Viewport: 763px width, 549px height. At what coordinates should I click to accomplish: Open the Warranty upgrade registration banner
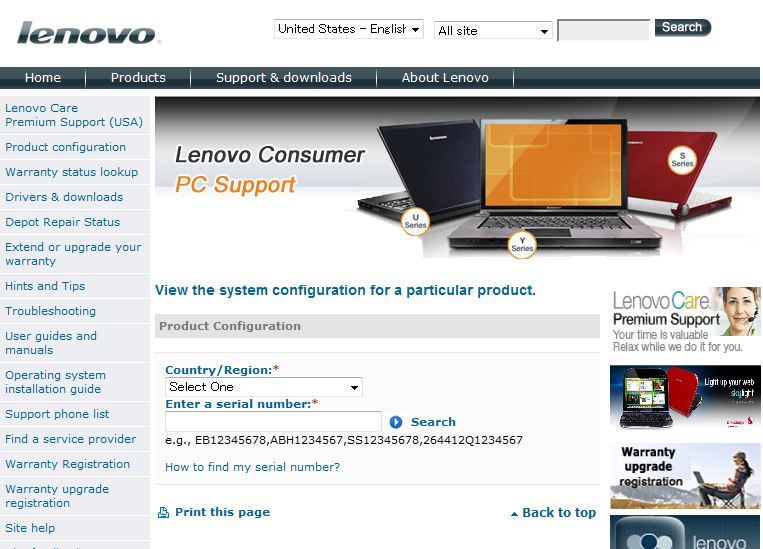pyautogui.click(x=685, y=476)
